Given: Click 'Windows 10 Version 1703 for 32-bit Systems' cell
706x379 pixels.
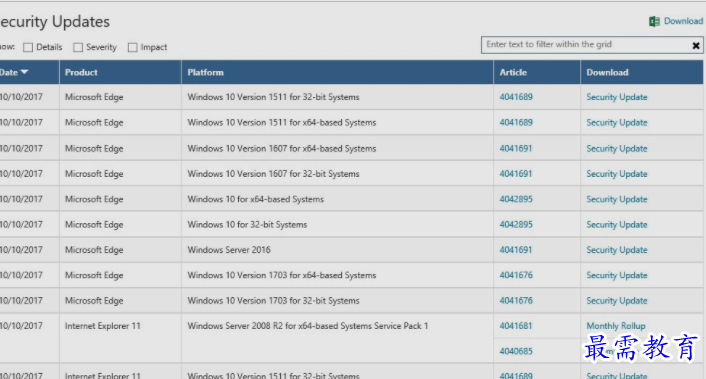Looking at the screenshot, I should point(273,301).
